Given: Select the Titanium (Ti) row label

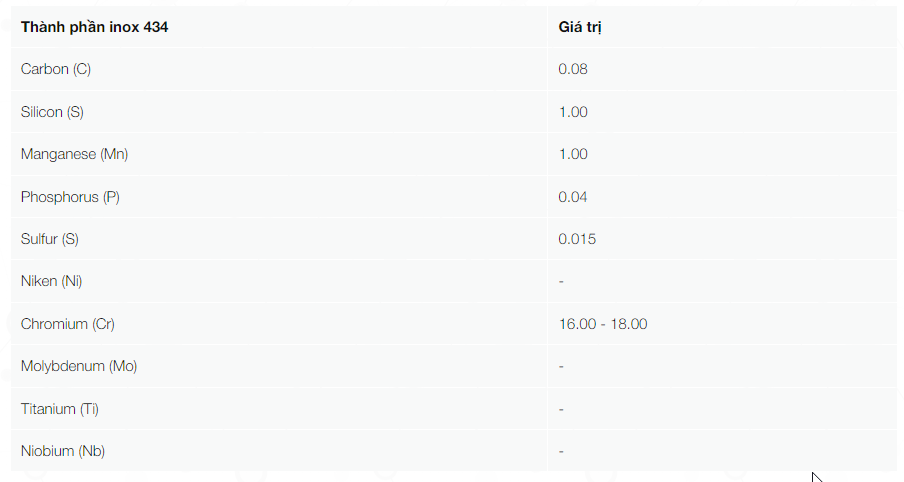Looking at the screenshot, I should 59,409.
